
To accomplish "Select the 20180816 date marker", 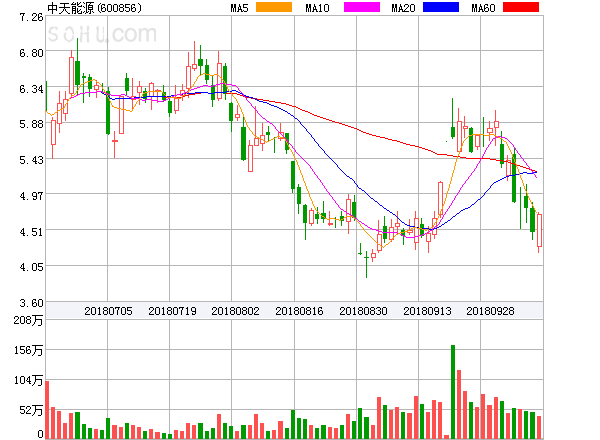I will point(299,311).
